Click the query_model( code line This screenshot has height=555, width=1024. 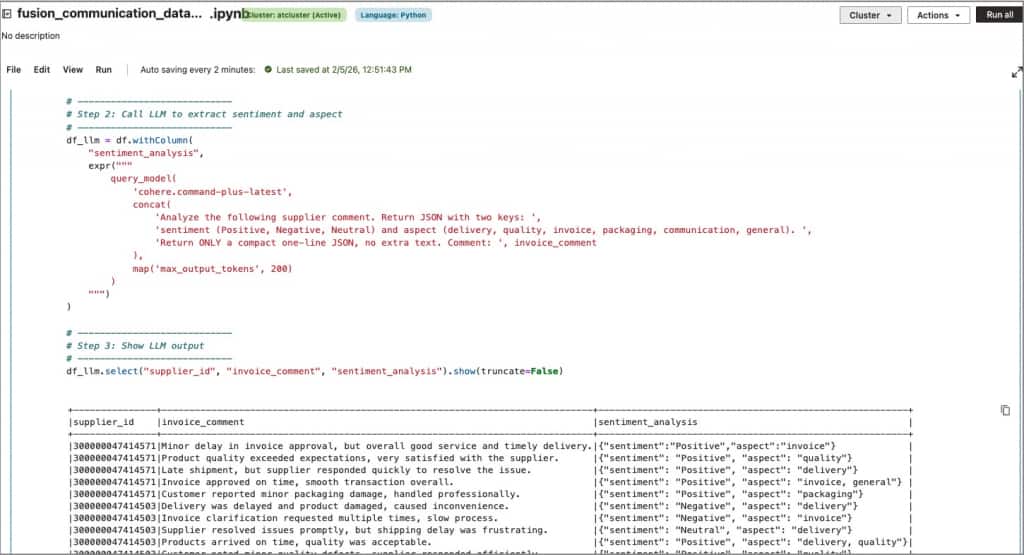point(143,178)
